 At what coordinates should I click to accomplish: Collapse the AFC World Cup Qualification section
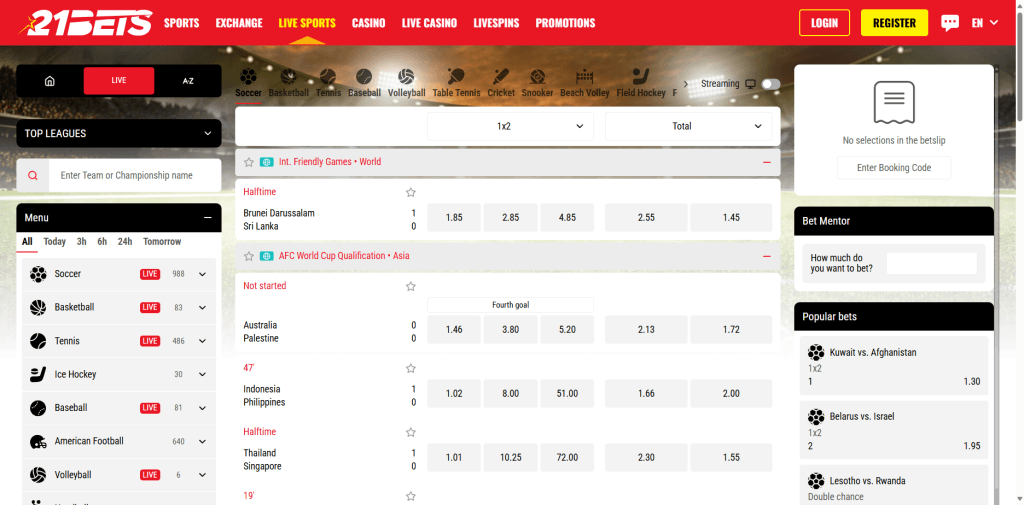tap(767, 256)
